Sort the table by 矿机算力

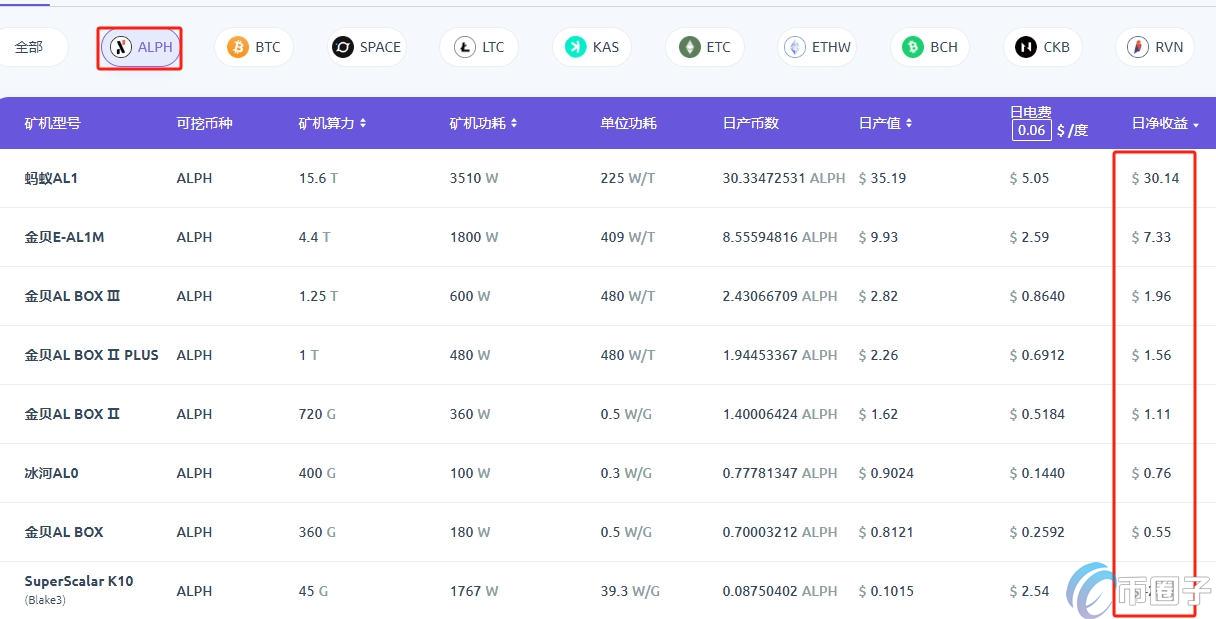(x=333, y=123)
